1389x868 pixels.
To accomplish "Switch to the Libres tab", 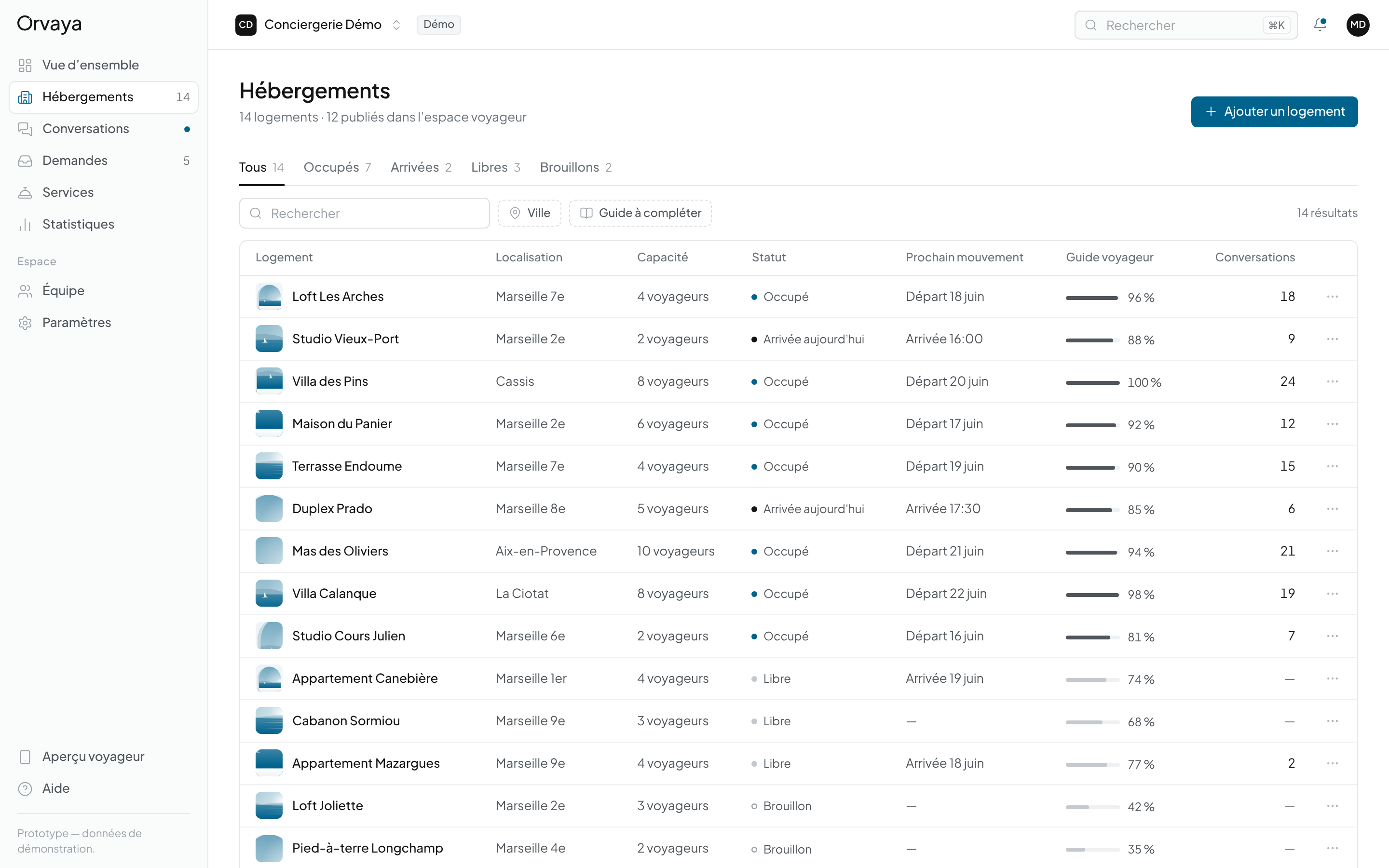I will click(x=496, y=168).
